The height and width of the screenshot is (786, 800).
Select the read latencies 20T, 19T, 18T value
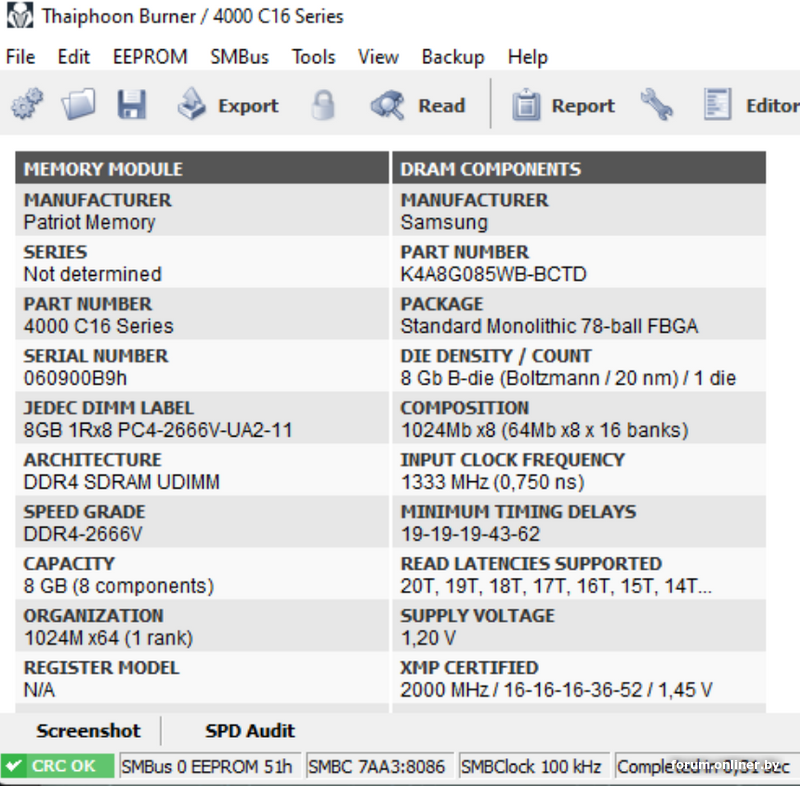[556, 586]
